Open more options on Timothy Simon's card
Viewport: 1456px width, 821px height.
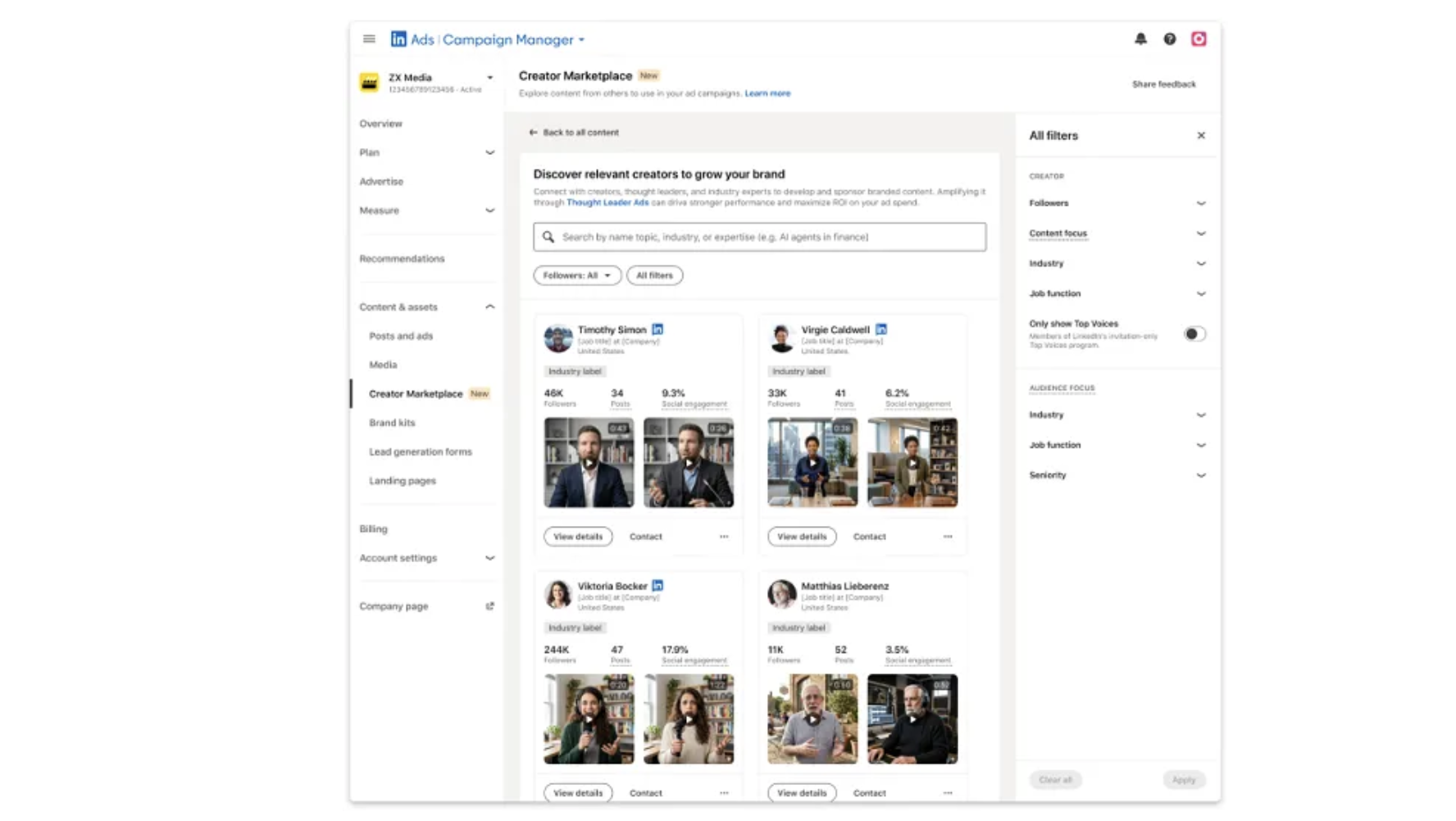point(724,537)
